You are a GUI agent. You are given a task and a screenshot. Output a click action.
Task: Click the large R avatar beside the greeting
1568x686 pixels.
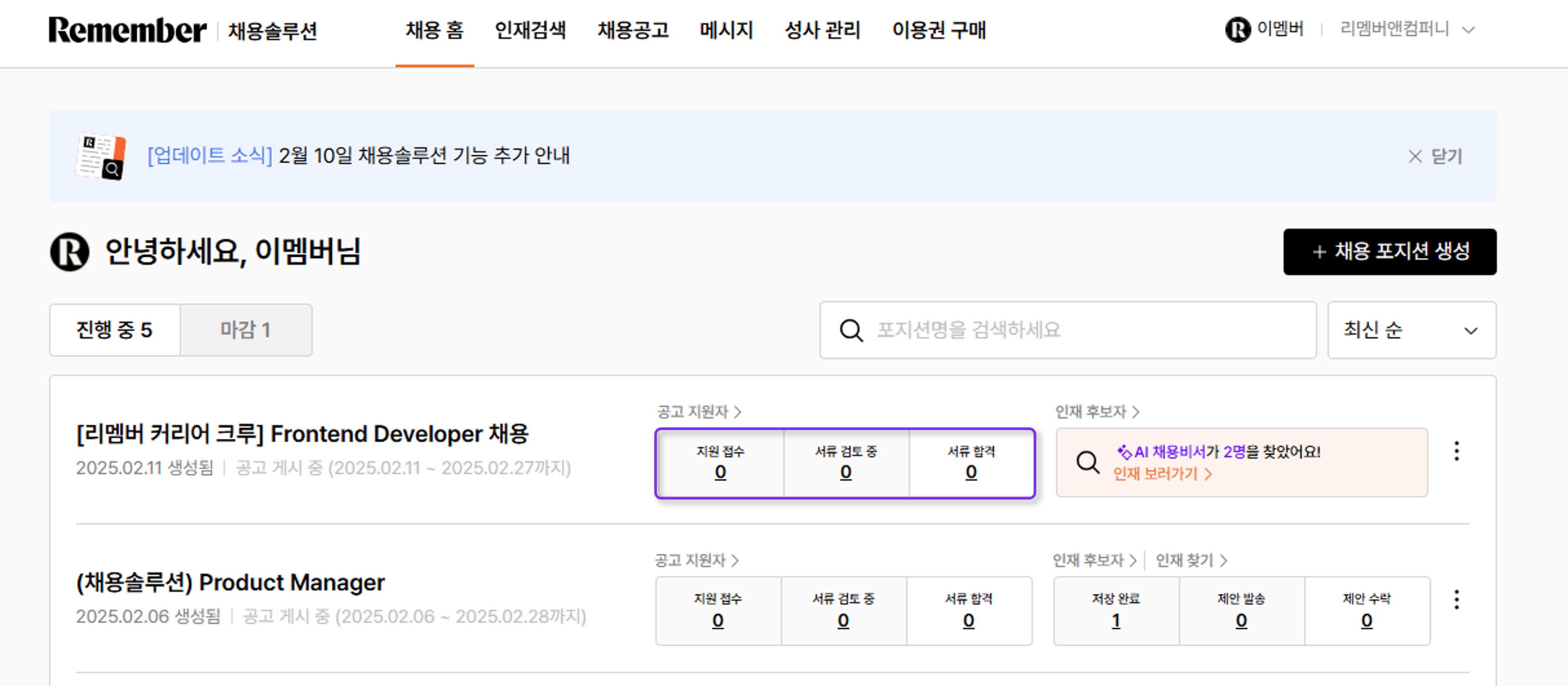pyautogui.click(x=70, y=251)
